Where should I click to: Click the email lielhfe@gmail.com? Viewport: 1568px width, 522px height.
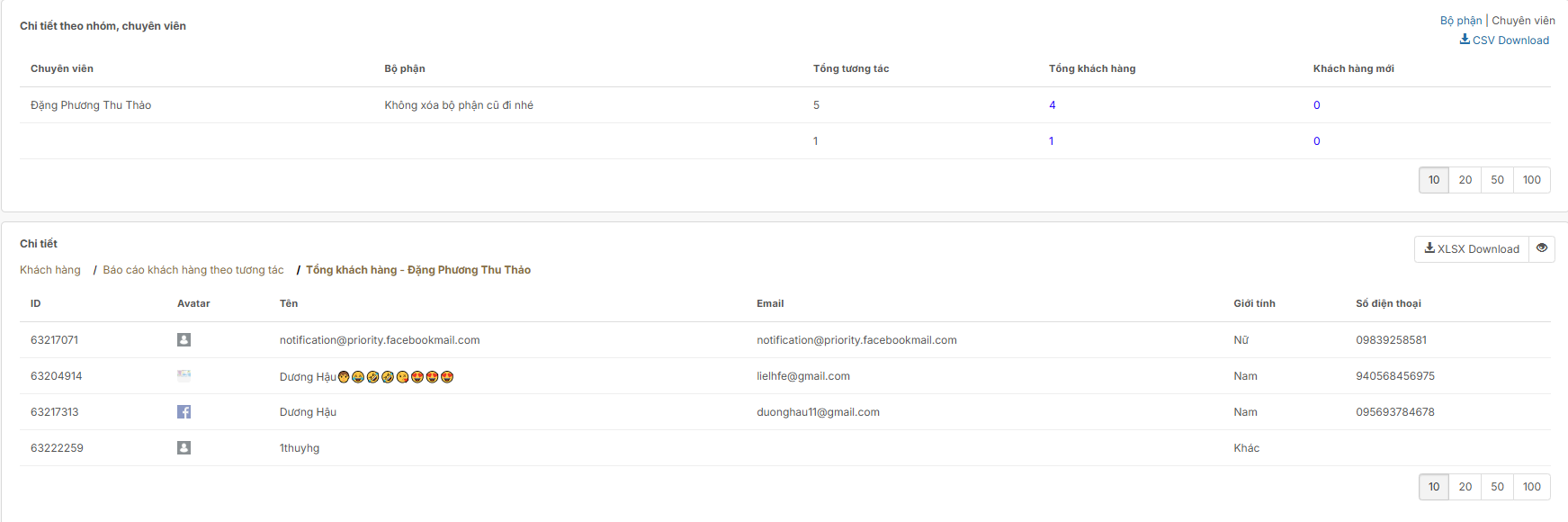(x=802, y=376)
